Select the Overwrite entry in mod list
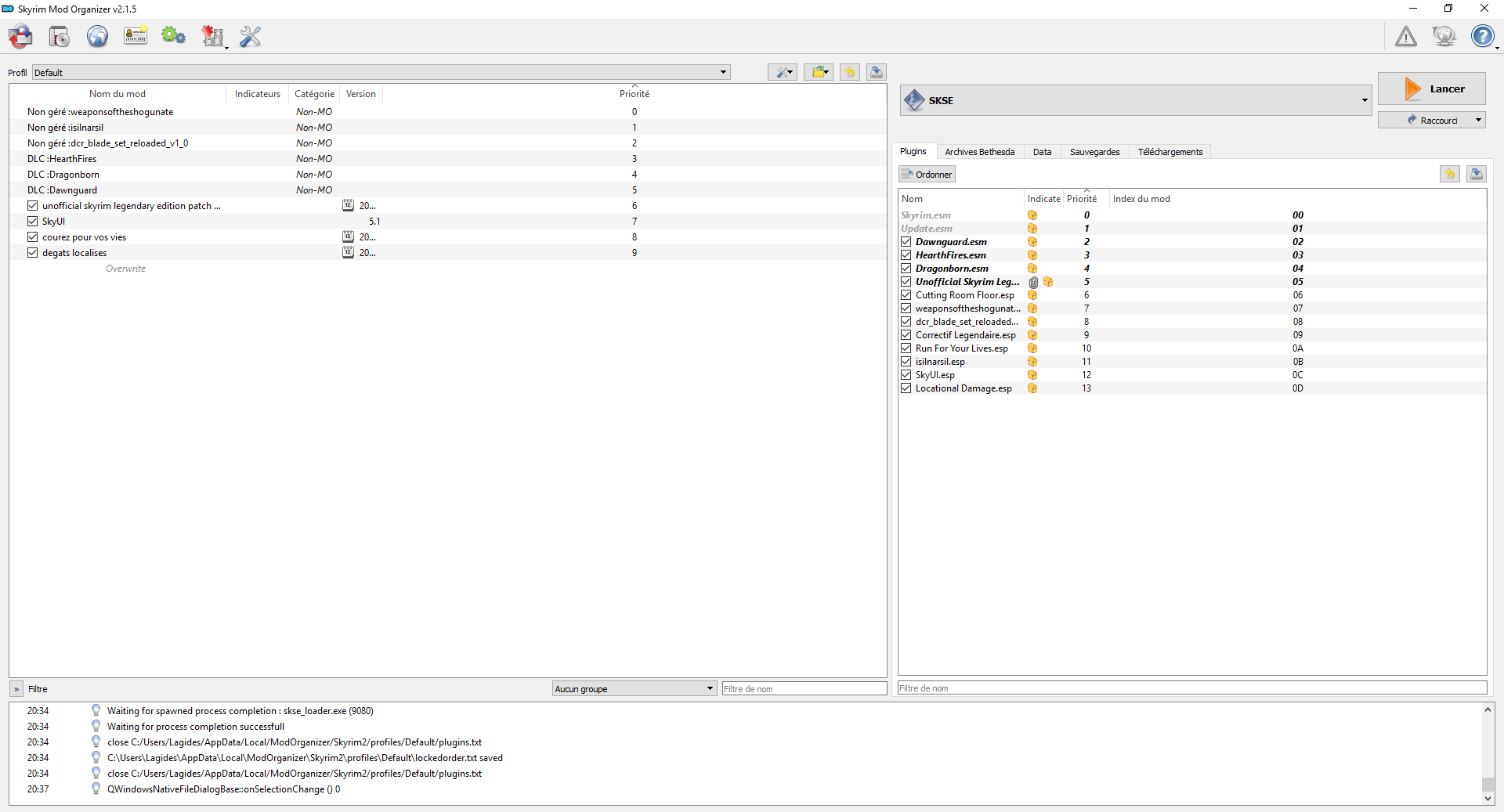 click(x=125, y=269)
